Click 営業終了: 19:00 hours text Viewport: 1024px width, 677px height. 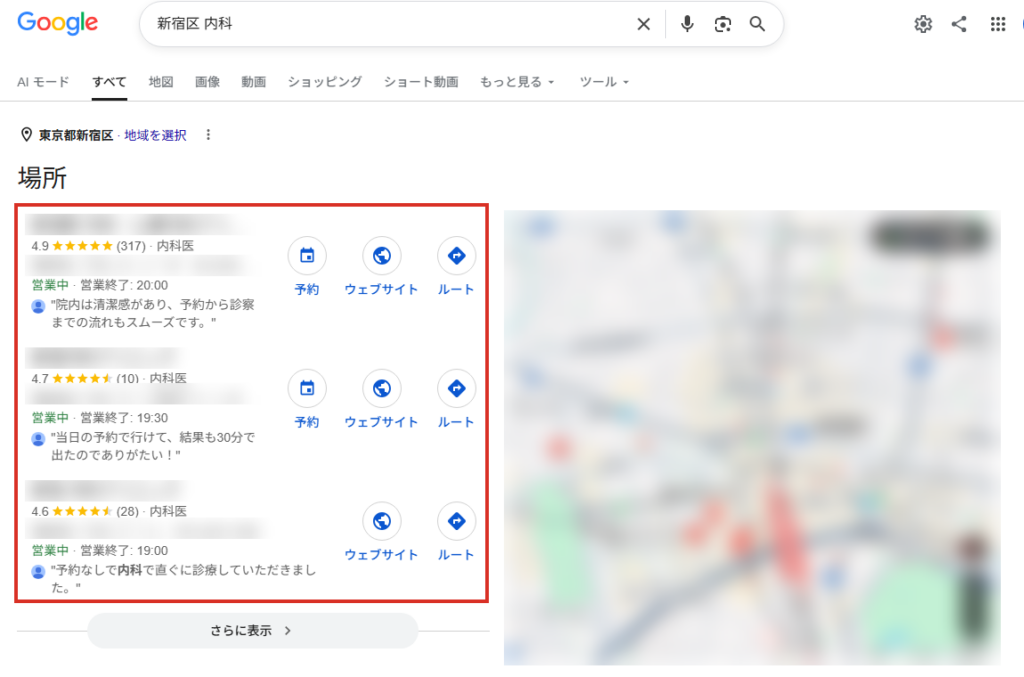[123, 551]
